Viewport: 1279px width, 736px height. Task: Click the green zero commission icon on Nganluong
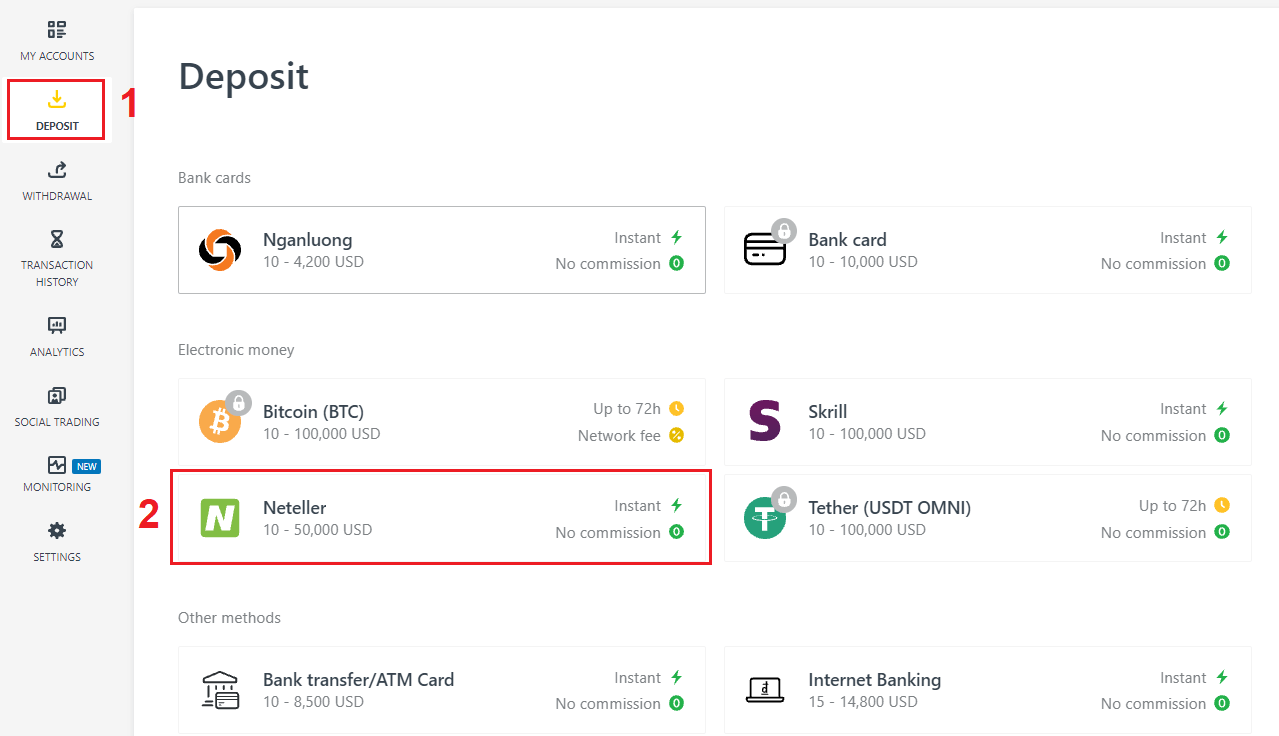[677, 264]
